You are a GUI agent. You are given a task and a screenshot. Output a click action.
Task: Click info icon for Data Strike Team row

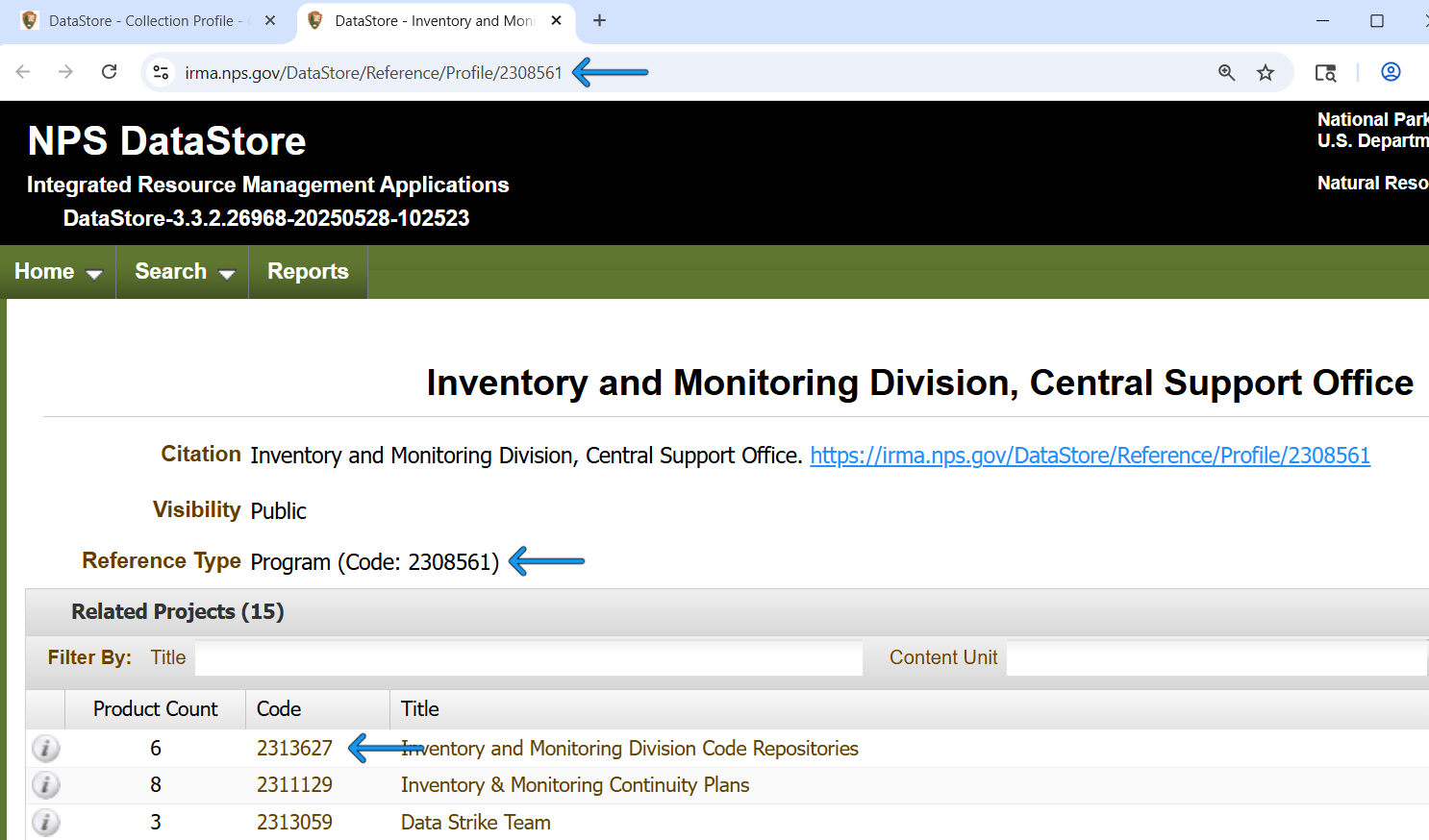[45, 823]
